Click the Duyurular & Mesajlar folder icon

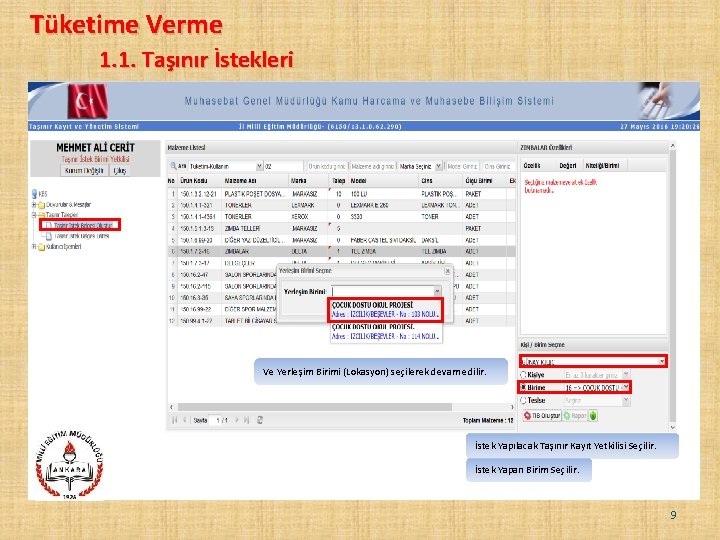[x=41, y=205]
